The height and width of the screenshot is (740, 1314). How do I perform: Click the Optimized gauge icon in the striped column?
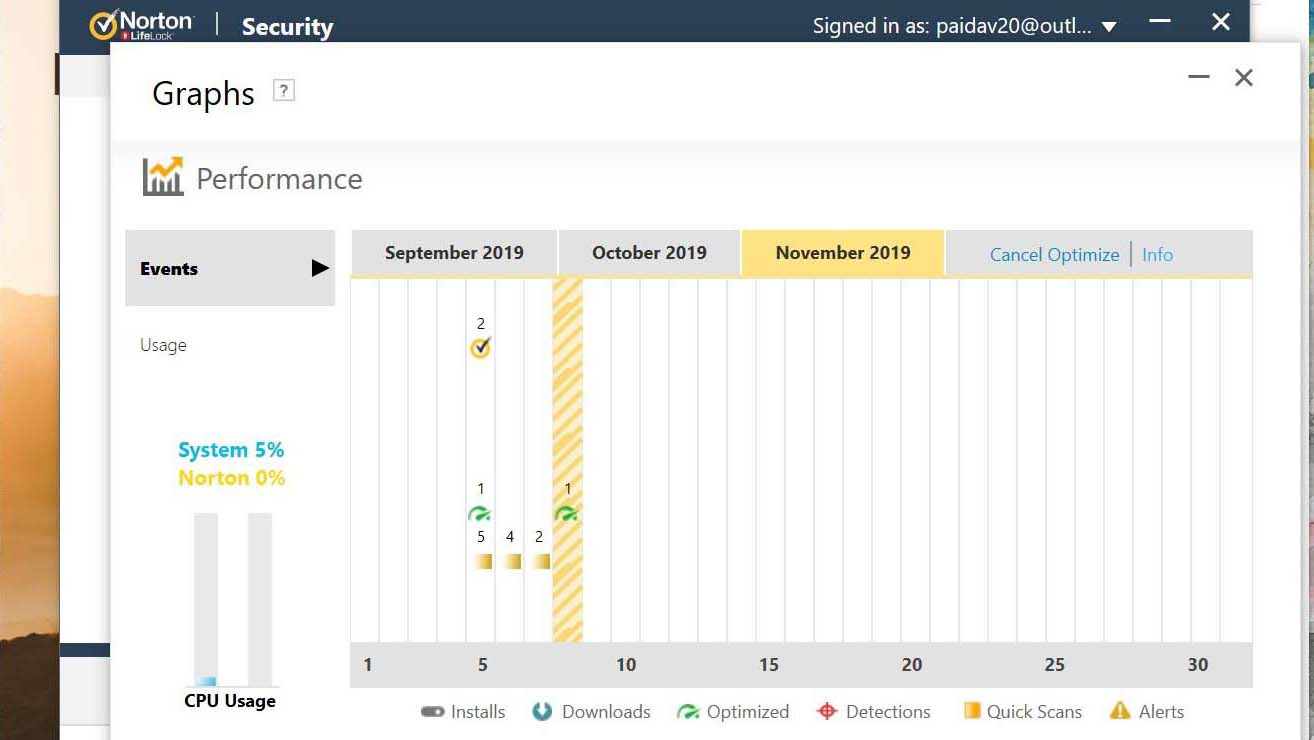(x=567, y=514)
